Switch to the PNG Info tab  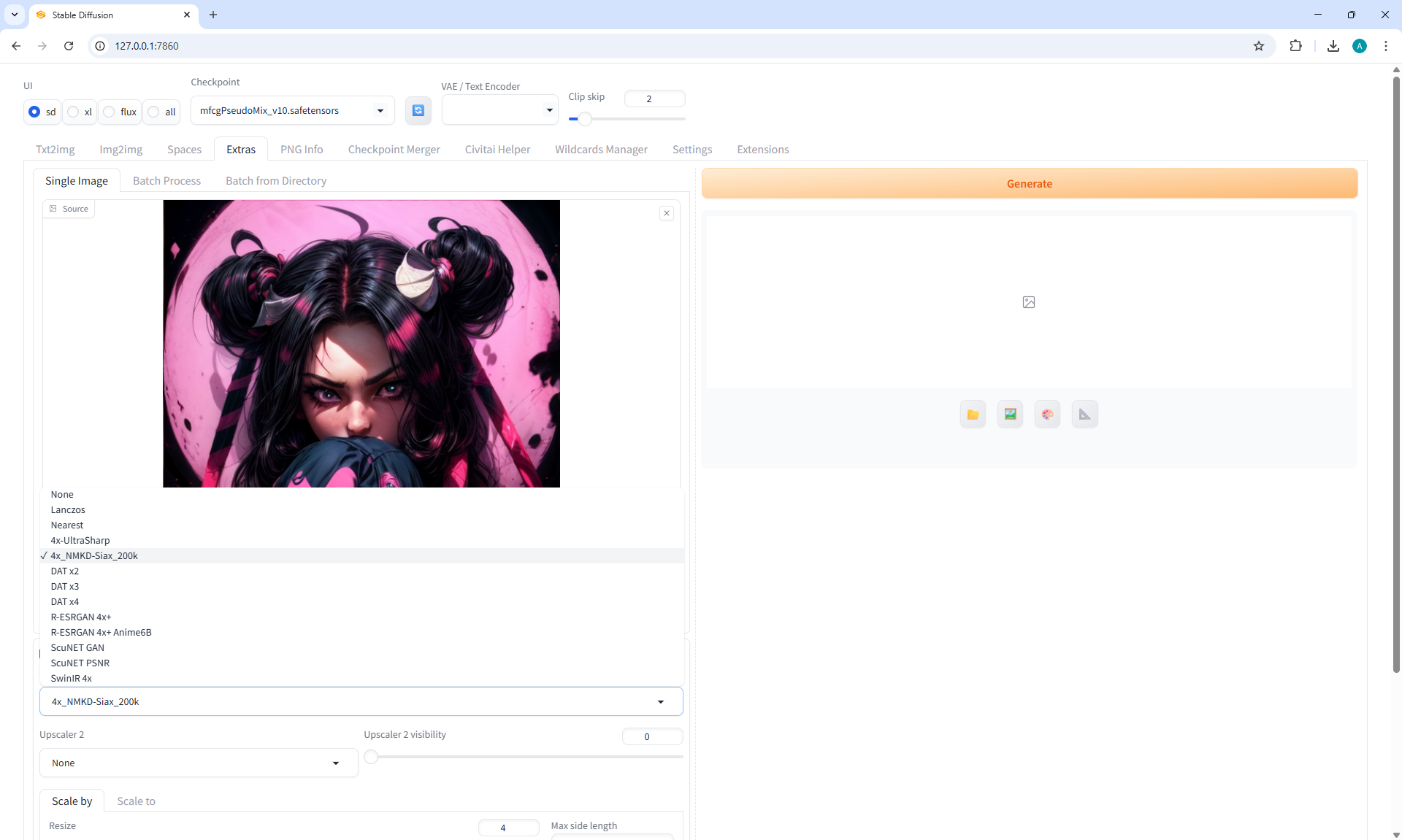[x=302, y=150]
